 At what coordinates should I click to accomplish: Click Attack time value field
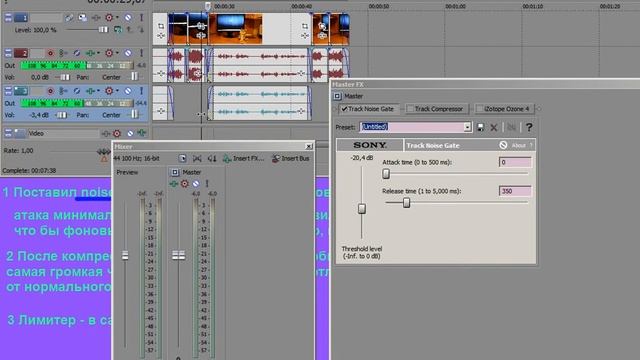pyautogui.click(x=515, y=162)
